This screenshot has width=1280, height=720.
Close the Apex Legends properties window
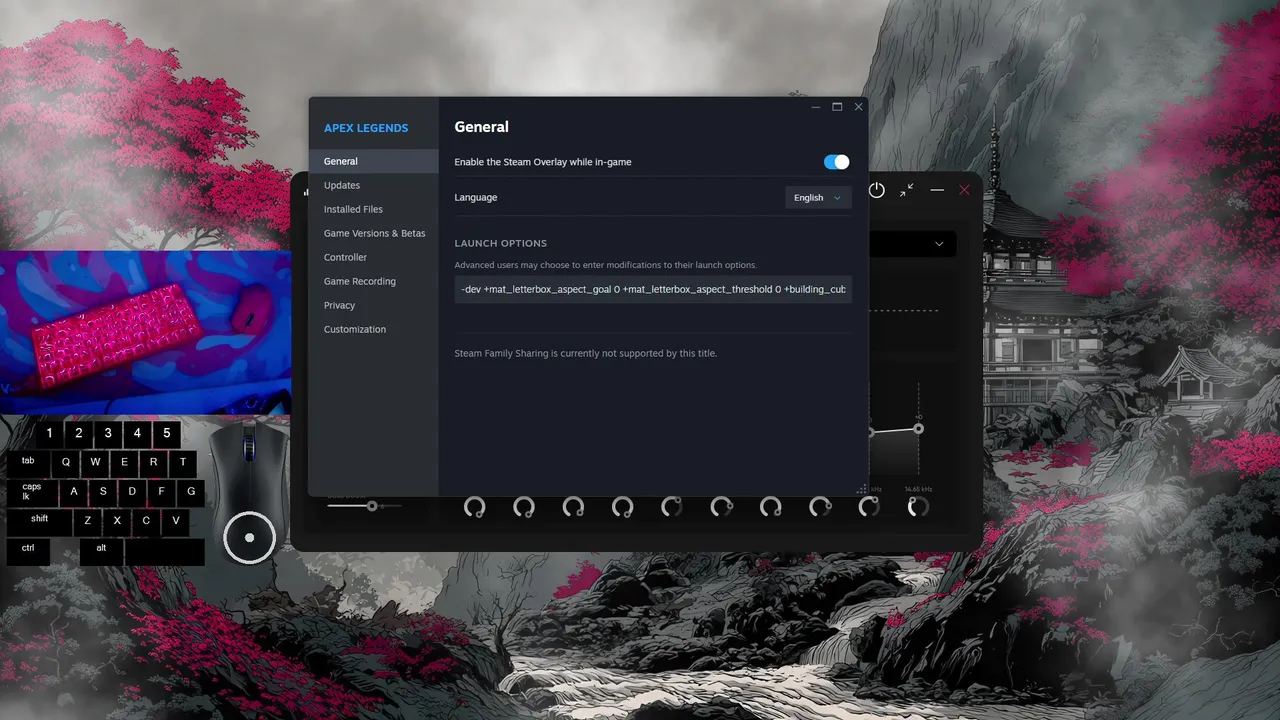pyautogui.click(x=858, y=107)
